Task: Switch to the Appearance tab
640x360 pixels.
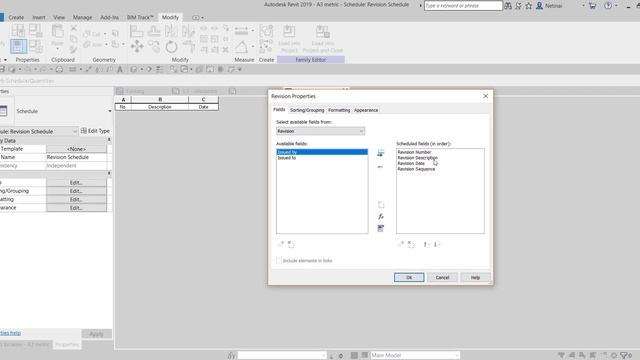Action: (366, 110)
